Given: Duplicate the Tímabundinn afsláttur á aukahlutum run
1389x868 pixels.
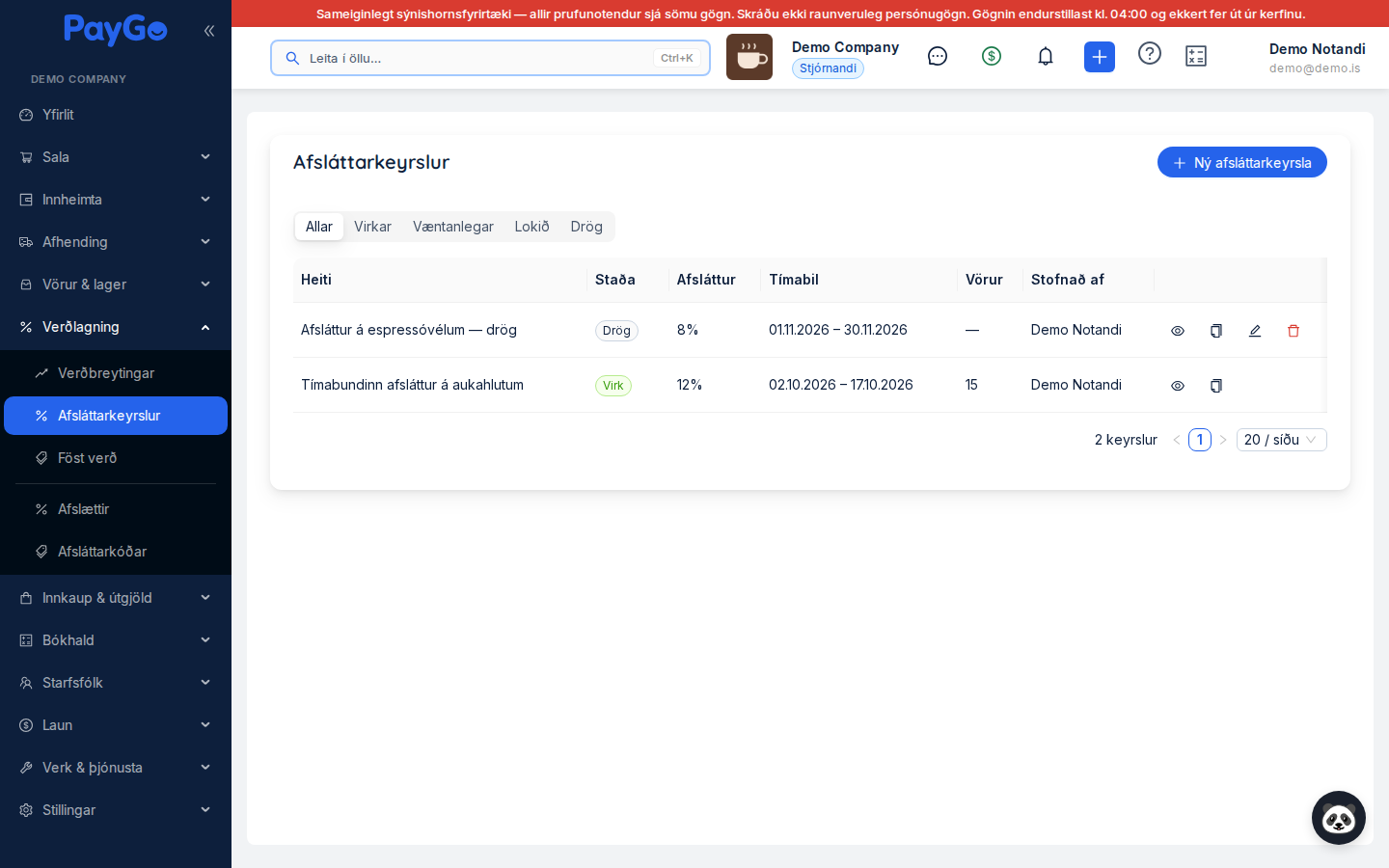Looking at the screenshot, I should 1216,386.
